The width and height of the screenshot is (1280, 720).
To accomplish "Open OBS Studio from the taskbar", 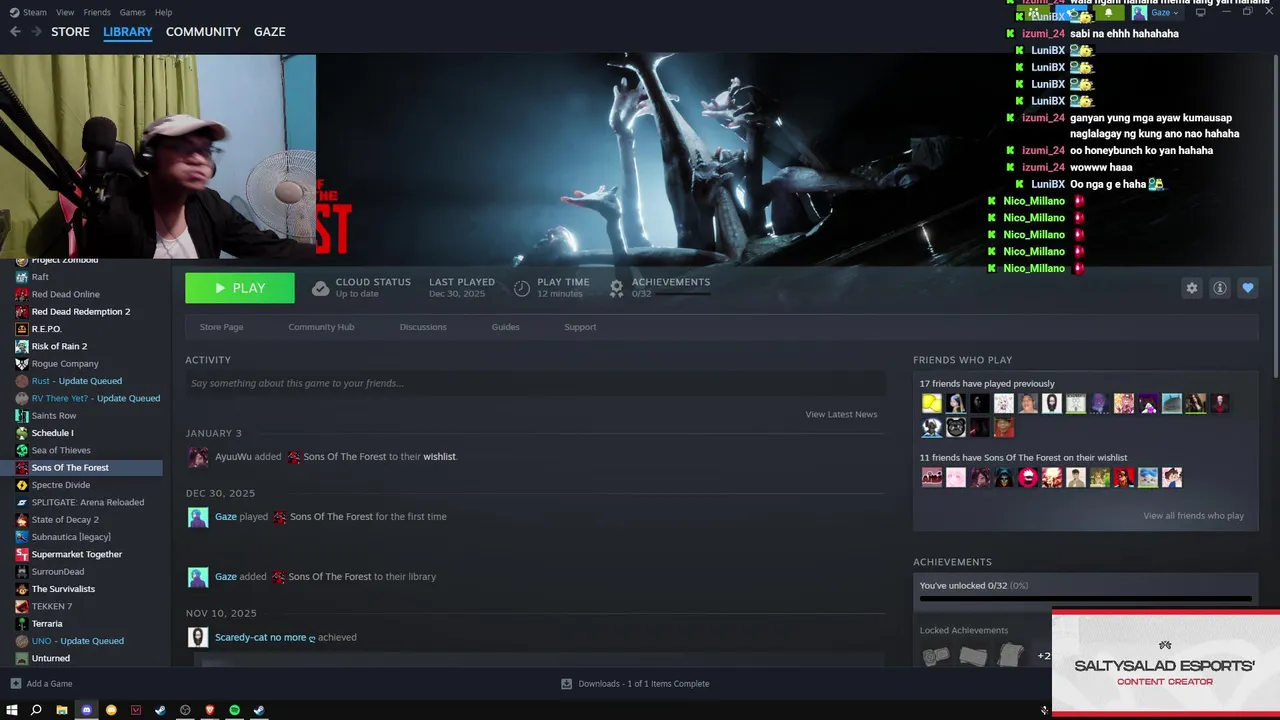I will 185,710.
